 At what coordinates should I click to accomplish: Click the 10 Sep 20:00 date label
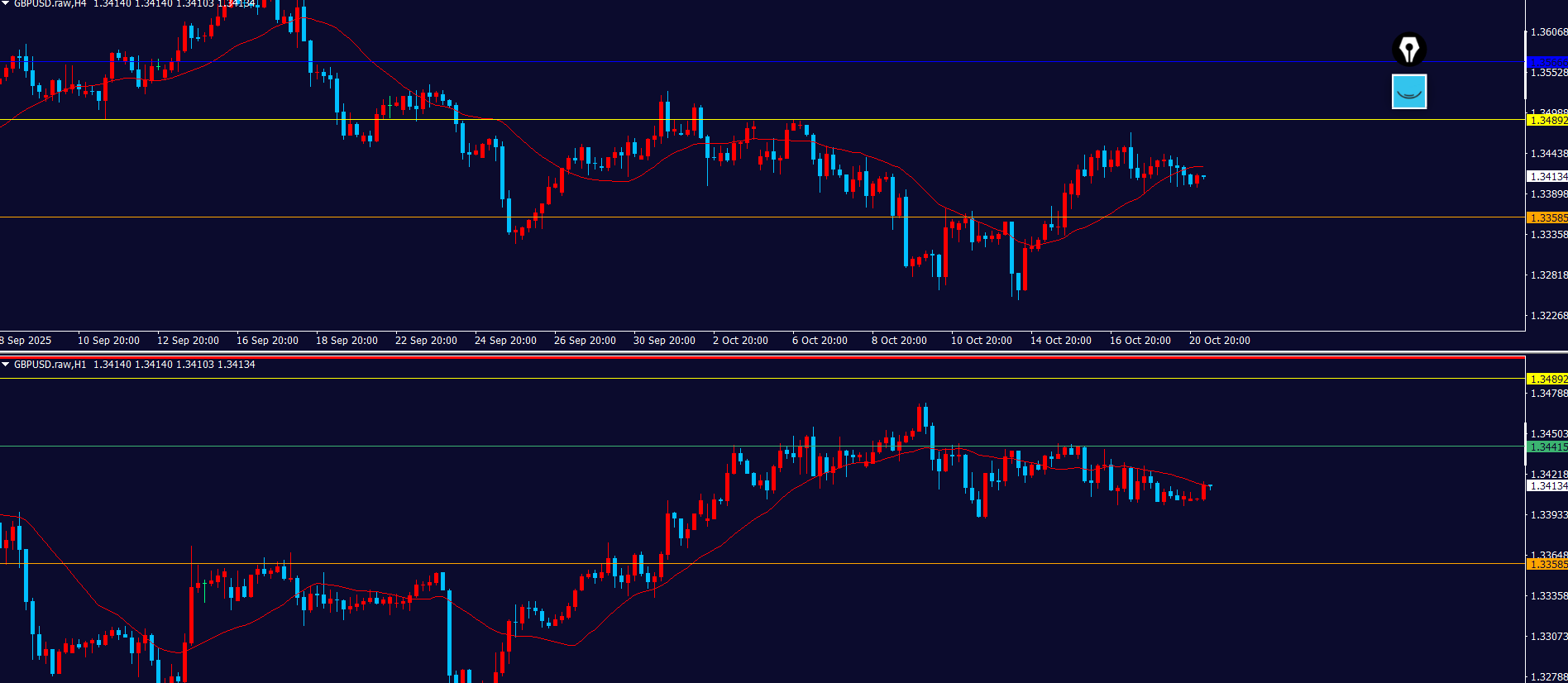[x=108, y=341]
